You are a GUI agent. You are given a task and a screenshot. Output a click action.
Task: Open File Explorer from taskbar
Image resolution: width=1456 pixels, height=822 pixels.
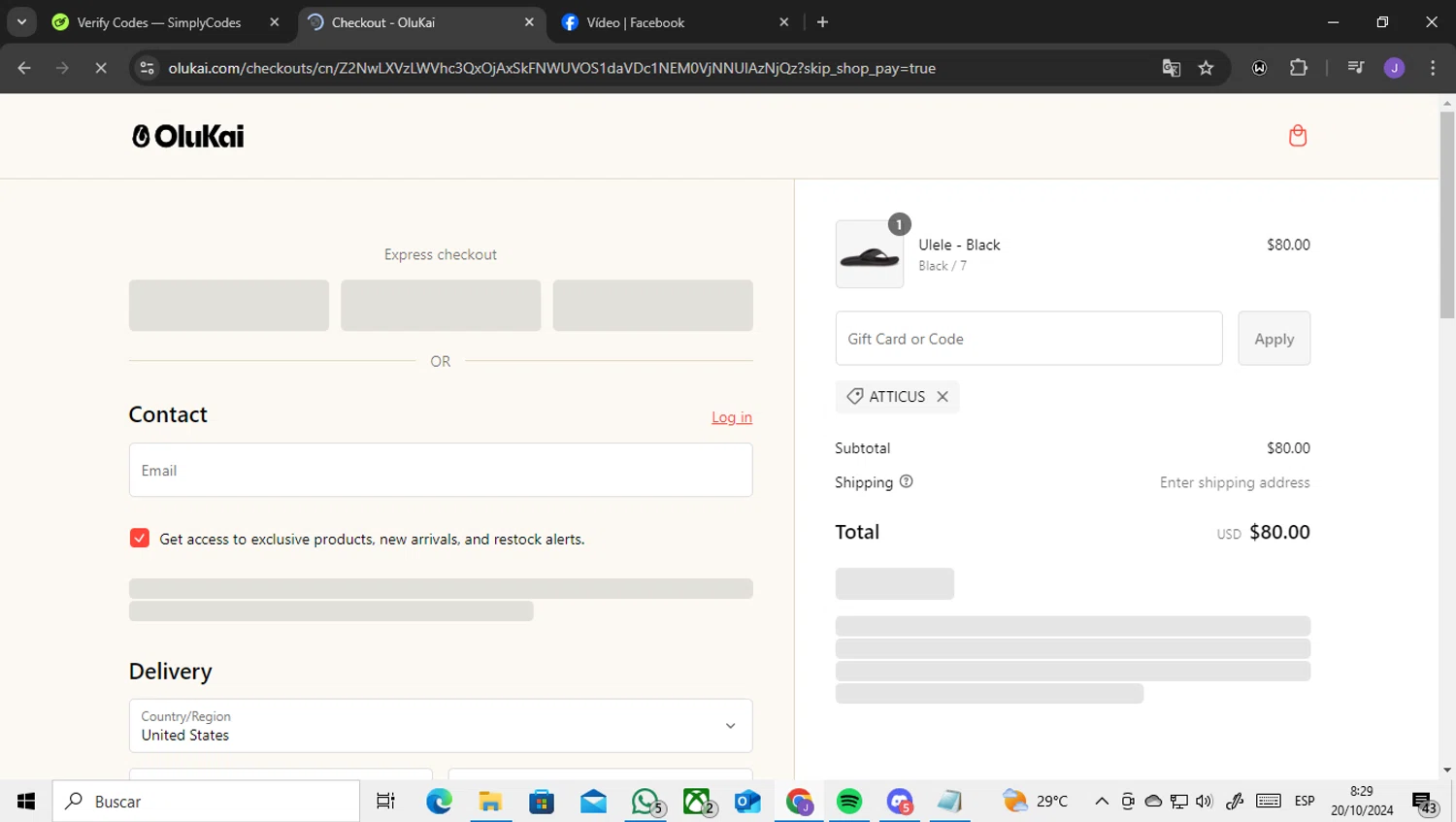[x=490, y=802]
